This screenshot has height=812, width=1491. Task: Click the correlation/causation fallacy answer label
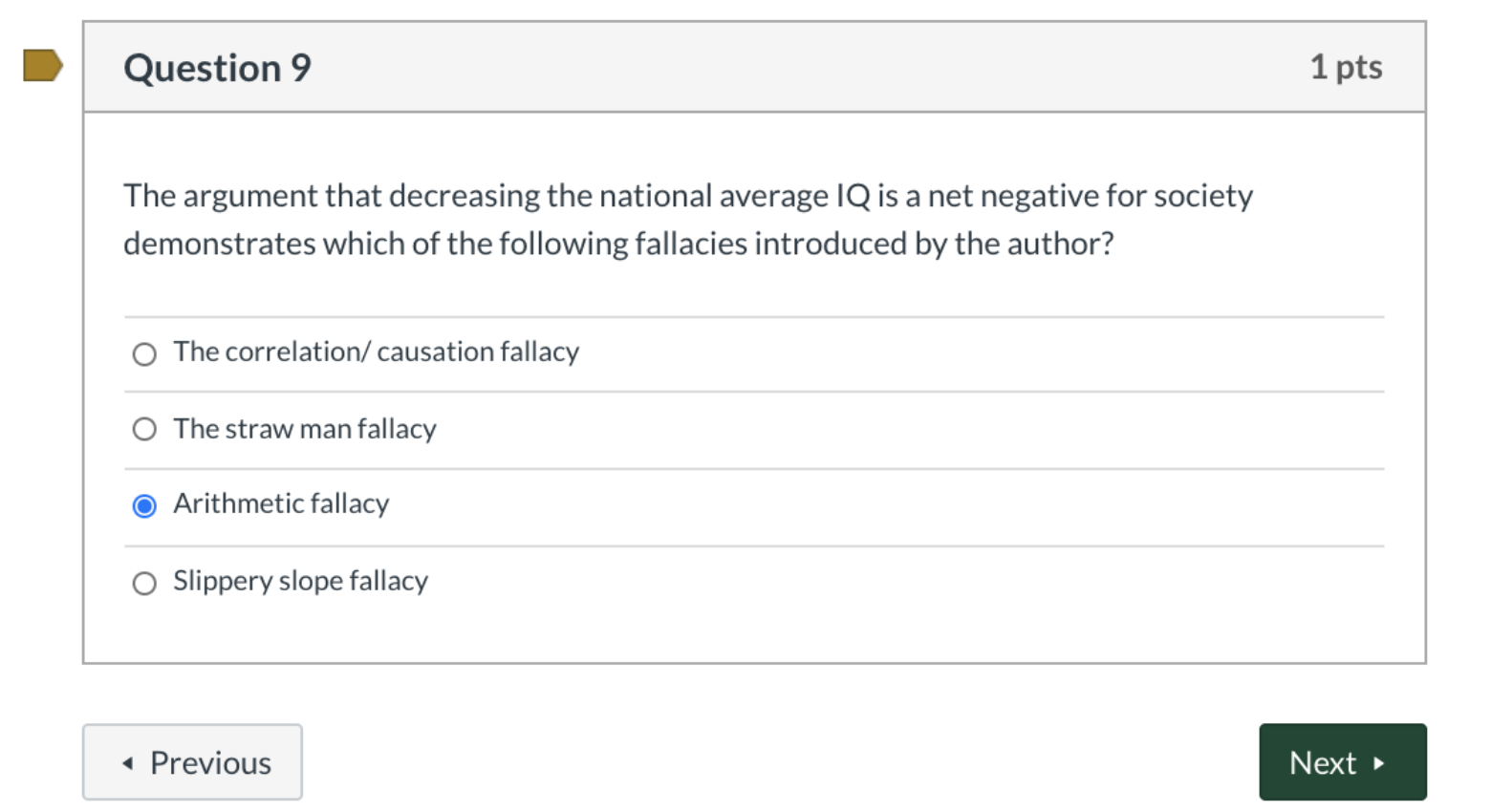tap(375, 352)
